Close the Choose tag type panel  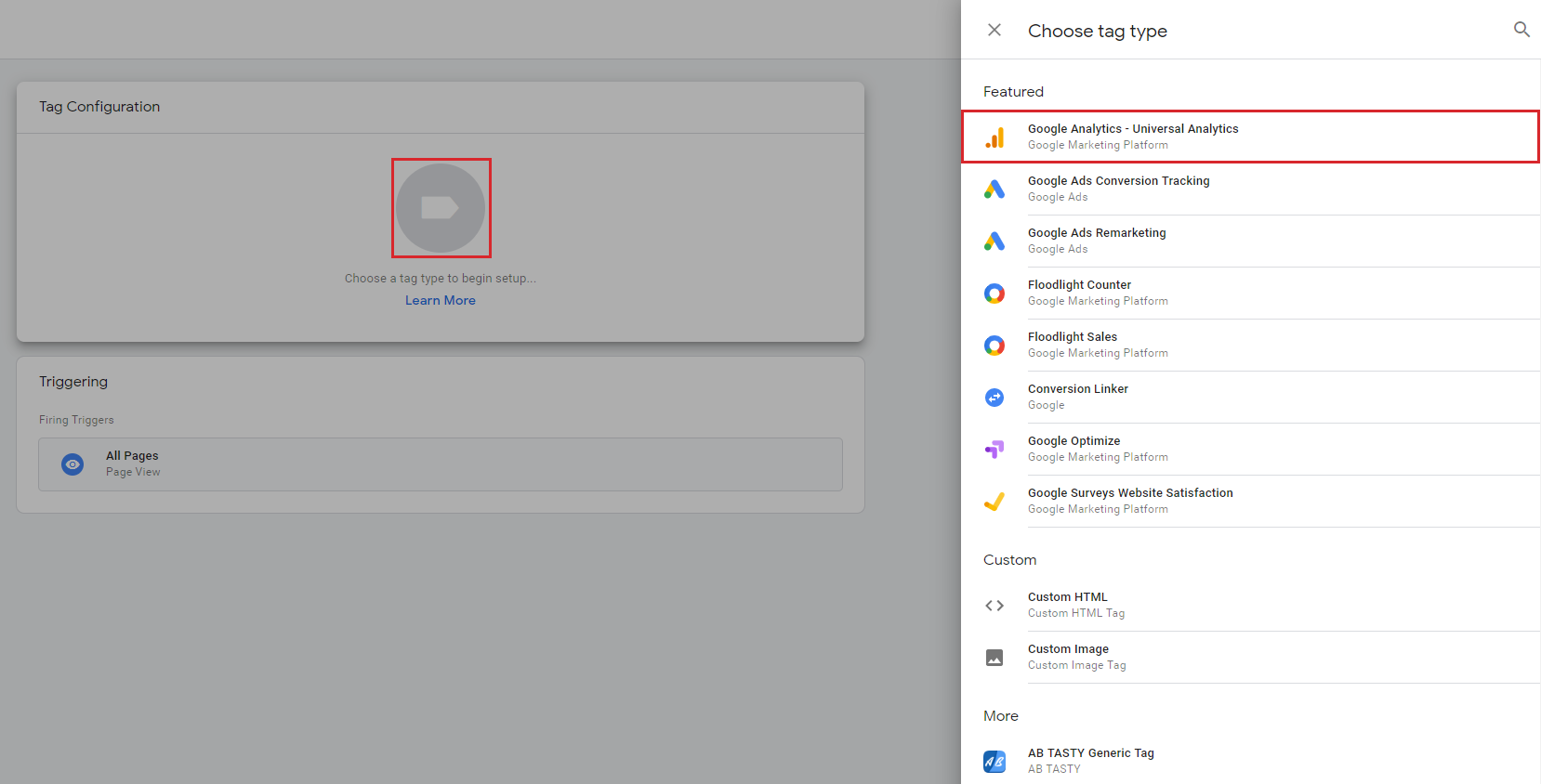click(994, 30)
